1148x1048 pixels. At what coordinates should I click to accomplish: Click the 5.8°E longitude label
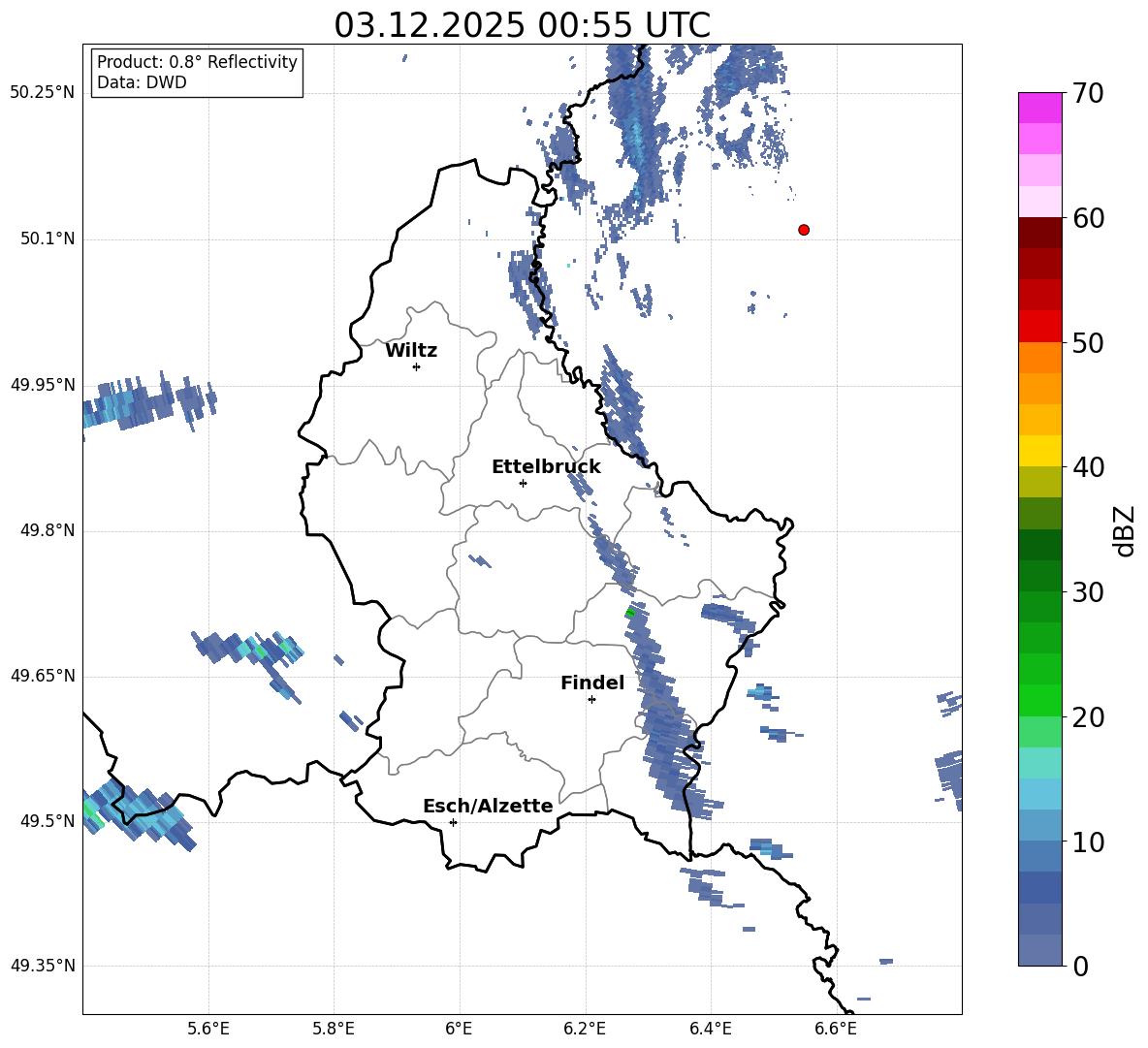334,1029
